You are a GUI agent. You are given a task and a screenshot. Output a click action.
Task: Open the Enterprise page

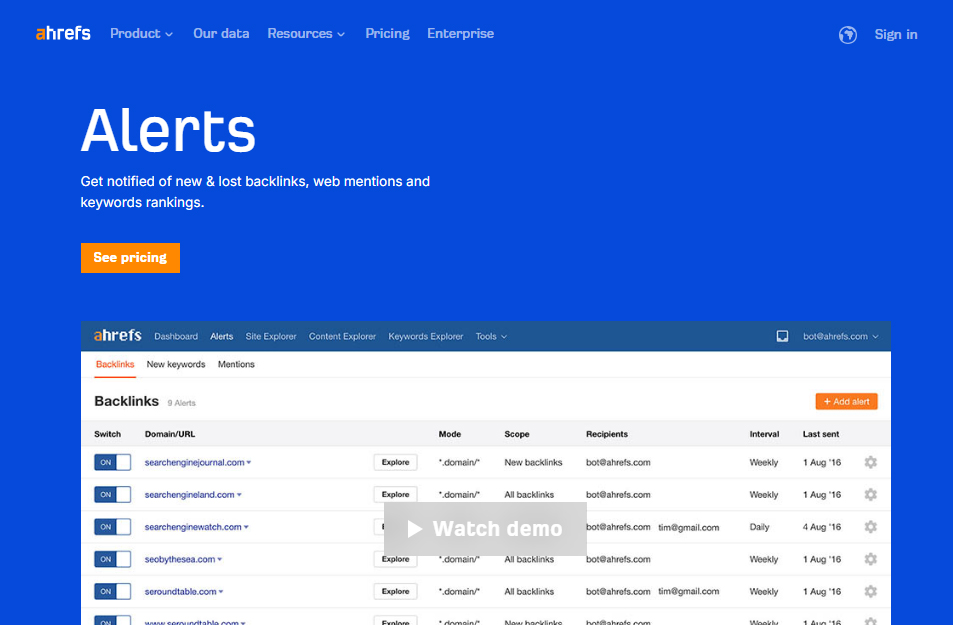click(461, 34)
